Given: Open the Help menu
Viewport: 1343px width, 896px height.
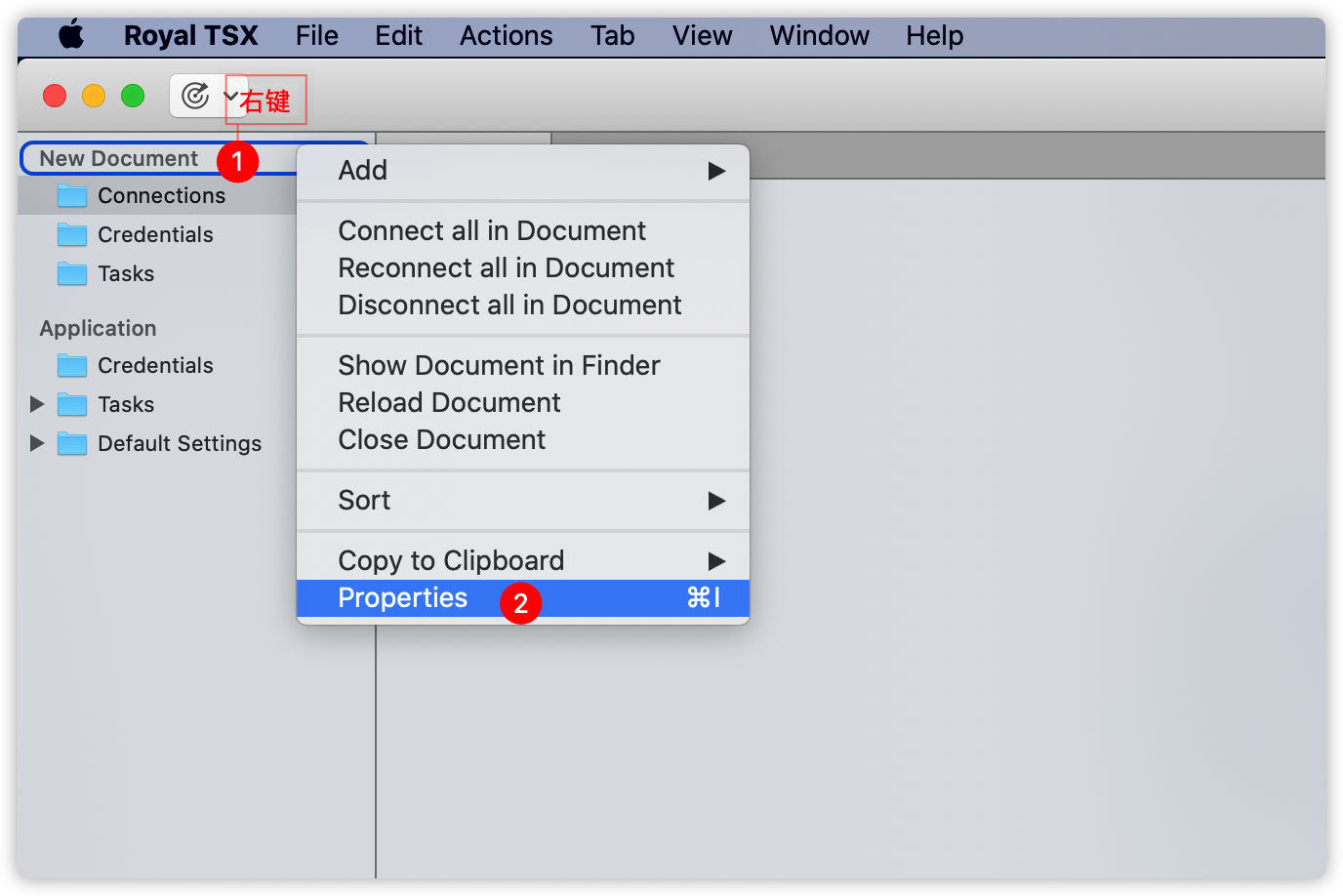Looking at the screenshot, I should (934, 36).
